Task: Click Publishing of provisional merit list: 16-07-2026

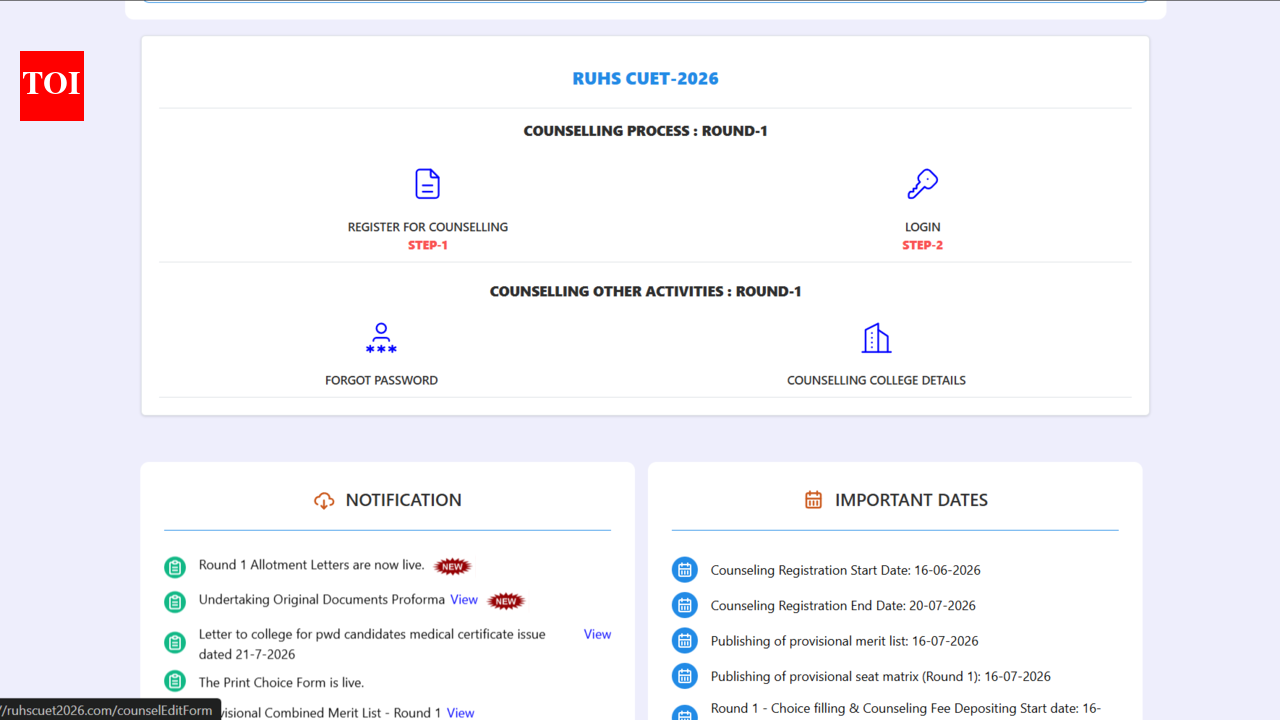Action: pyautogui.click(x=845, y=641)
